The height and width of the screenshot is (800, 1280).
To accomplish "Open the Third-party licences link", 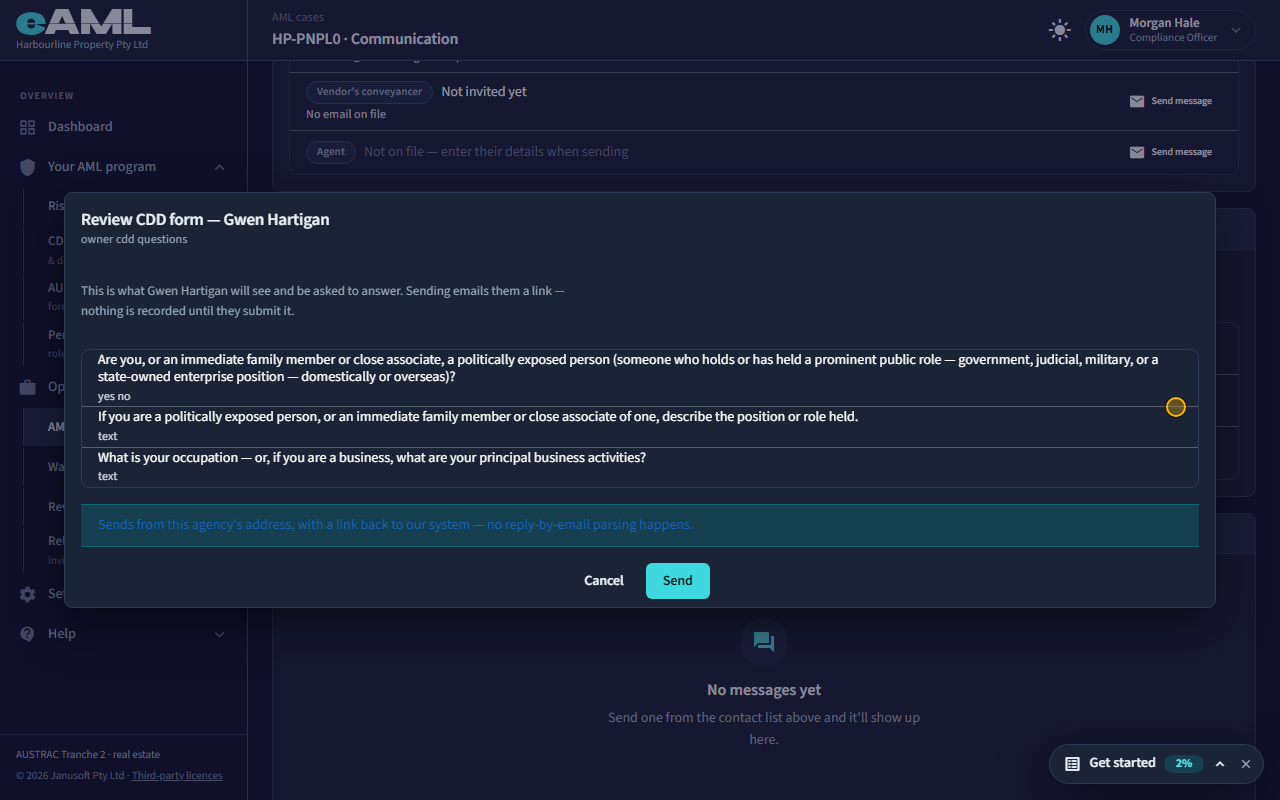I will (x=177, y=775).
